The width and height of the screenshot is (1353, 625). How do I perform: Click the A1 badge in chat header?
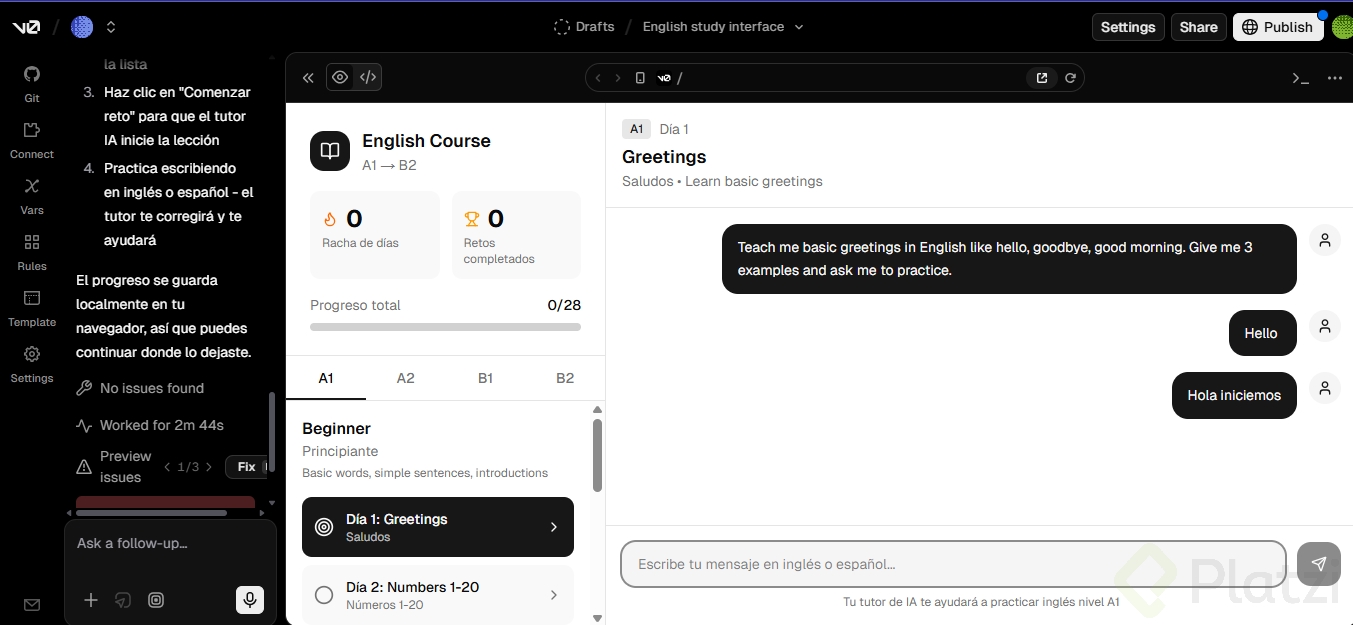(636, 129)
